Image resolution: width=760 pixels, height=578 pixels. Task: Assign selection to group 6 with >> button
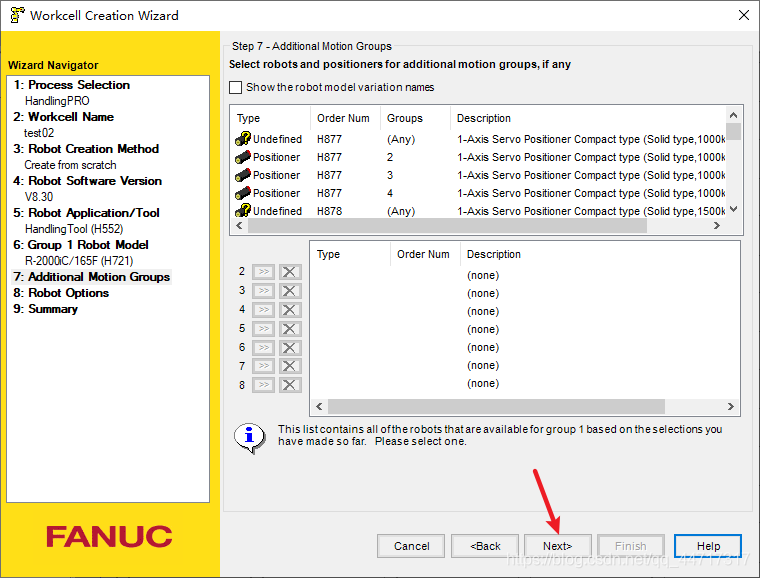[264, 347]
